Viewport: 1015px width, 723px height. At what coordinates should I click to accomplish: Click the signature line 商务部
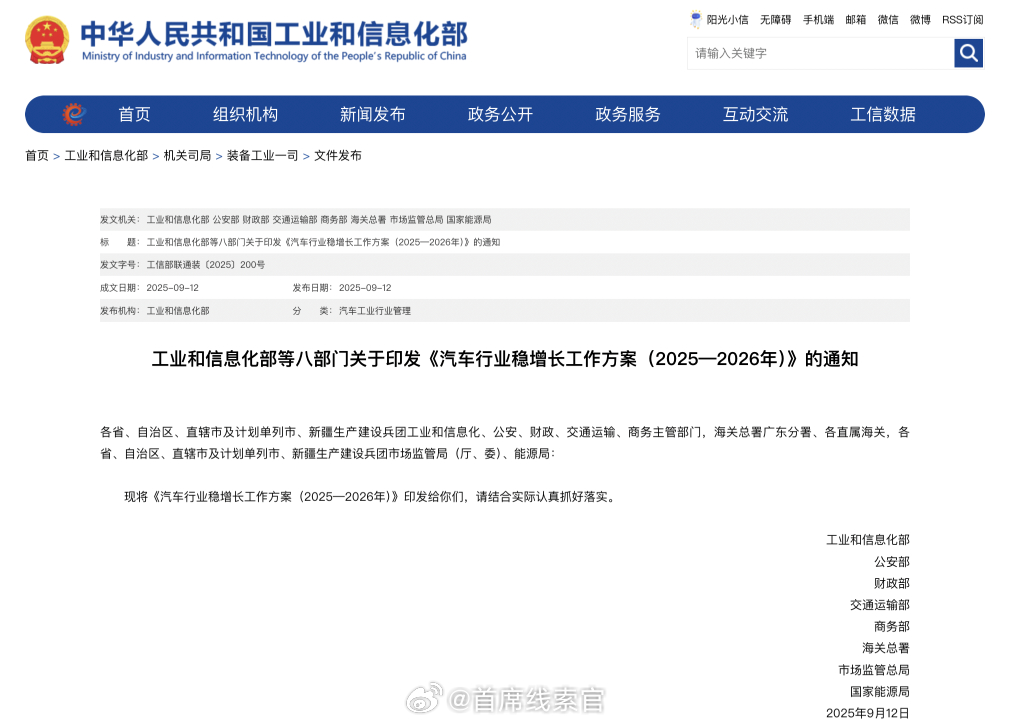pyautogui.click(x=892, y=627)
